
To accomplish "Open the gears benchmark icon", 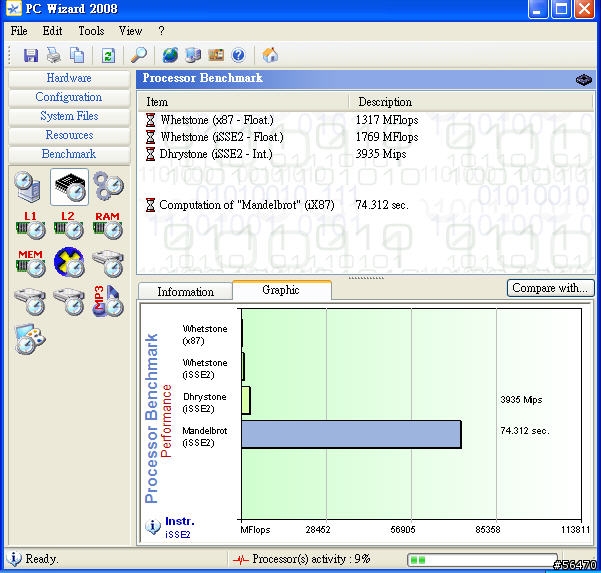I will click(109, 186).
